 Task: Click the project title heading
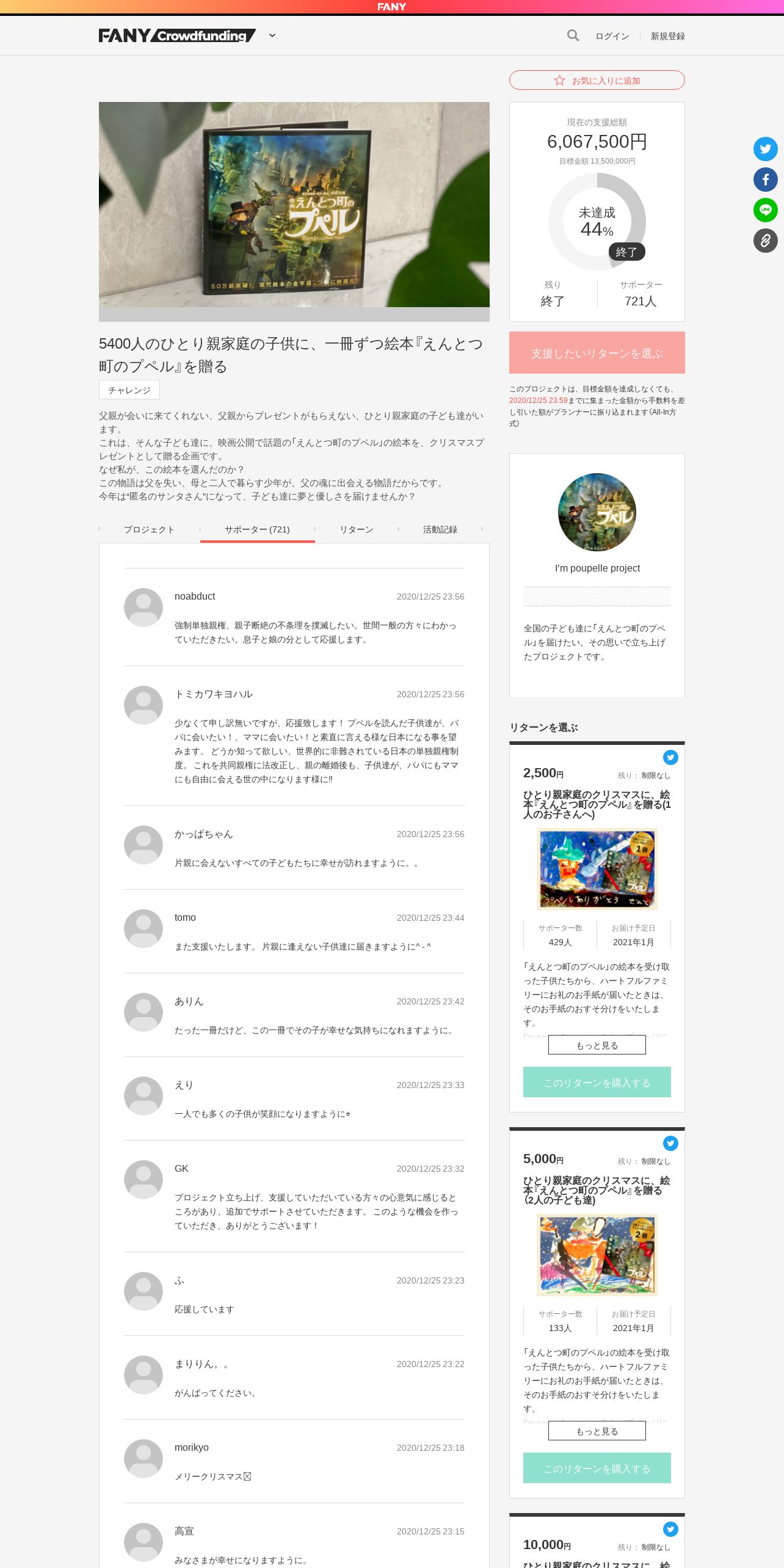291,355
